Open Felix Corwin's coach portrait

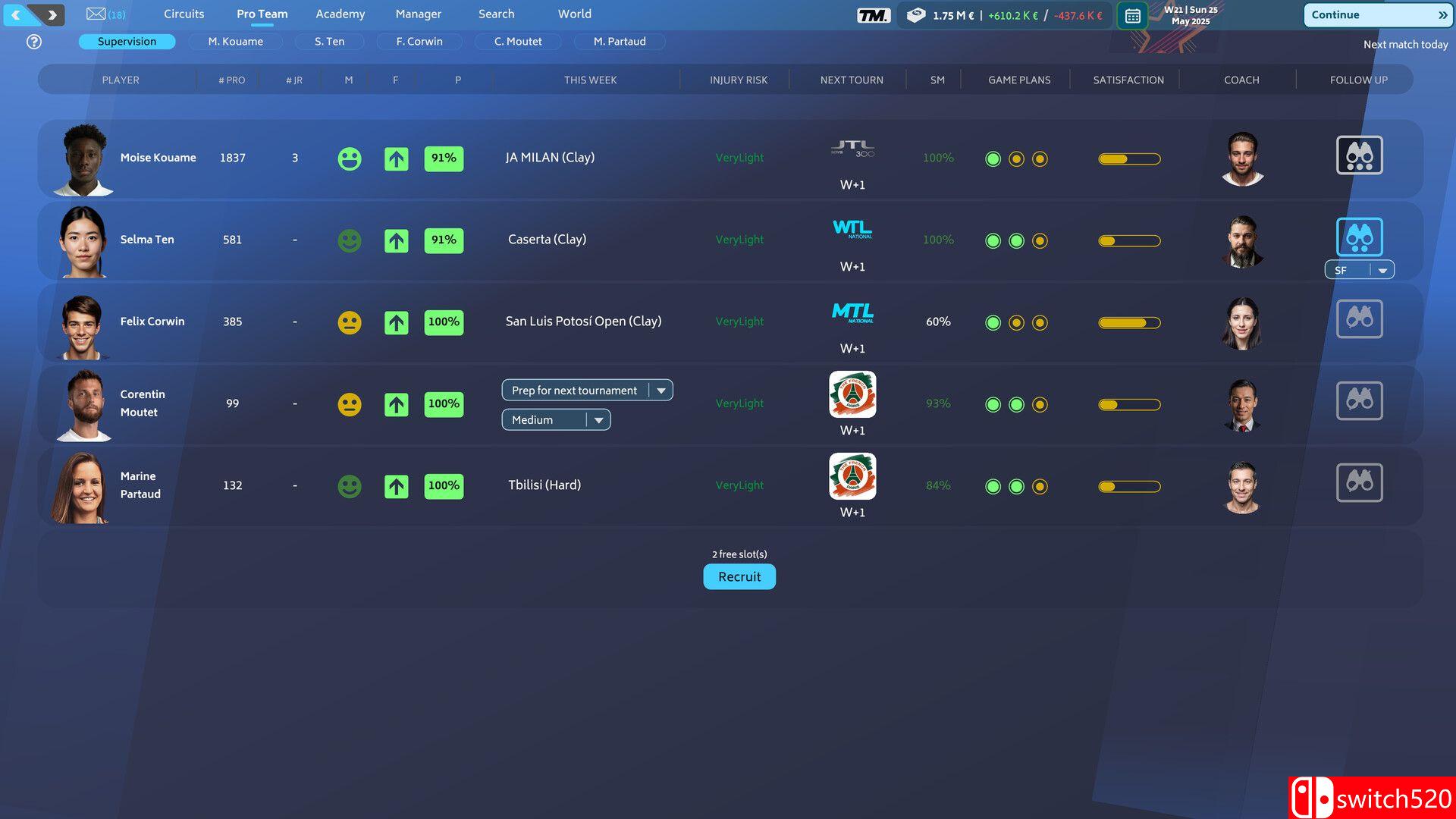point(1242,323)
